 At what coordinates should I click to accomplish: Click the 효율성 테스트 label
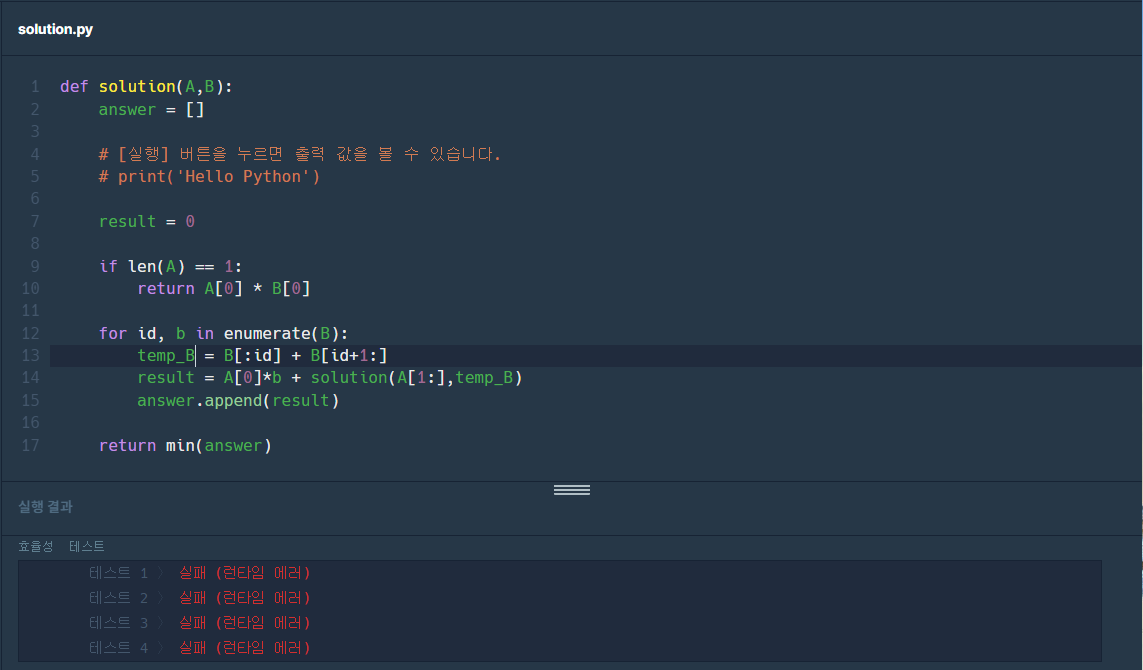[x=61, y=546]
